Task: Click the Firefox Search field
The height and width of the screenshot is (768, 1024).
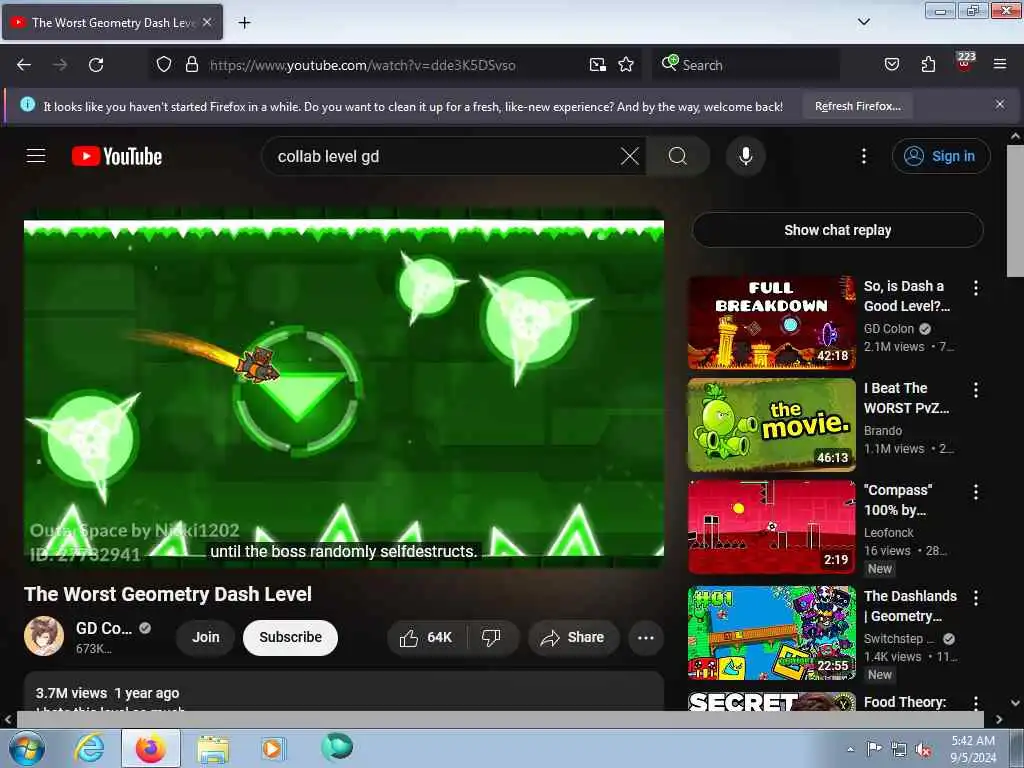Action: (x=746, y=65)
